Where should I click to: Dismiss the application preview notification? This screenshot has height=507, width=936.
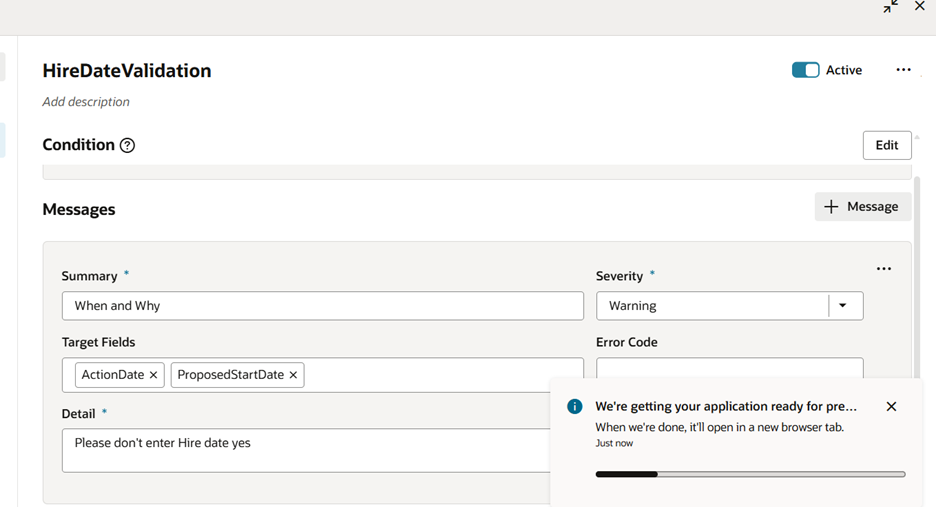(x=891, y=407)
